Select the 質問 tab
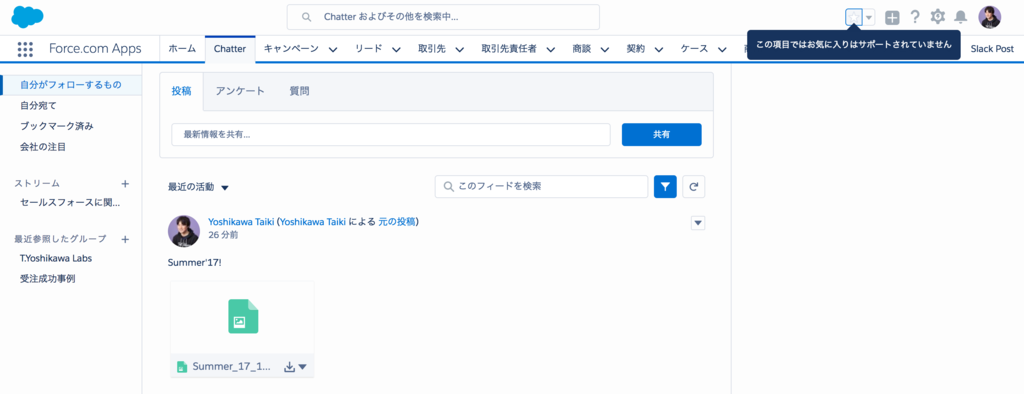Viewport: 1024px width, 394px height. (x=299, y=91)
